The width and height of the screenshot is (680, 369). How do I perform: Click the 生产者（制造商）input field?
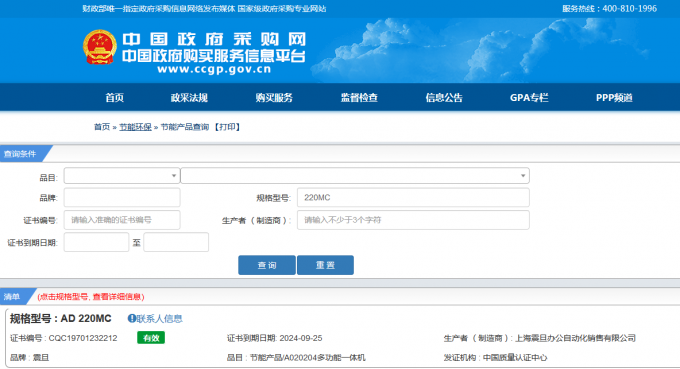pyautogui.click(x=413, y=220)
